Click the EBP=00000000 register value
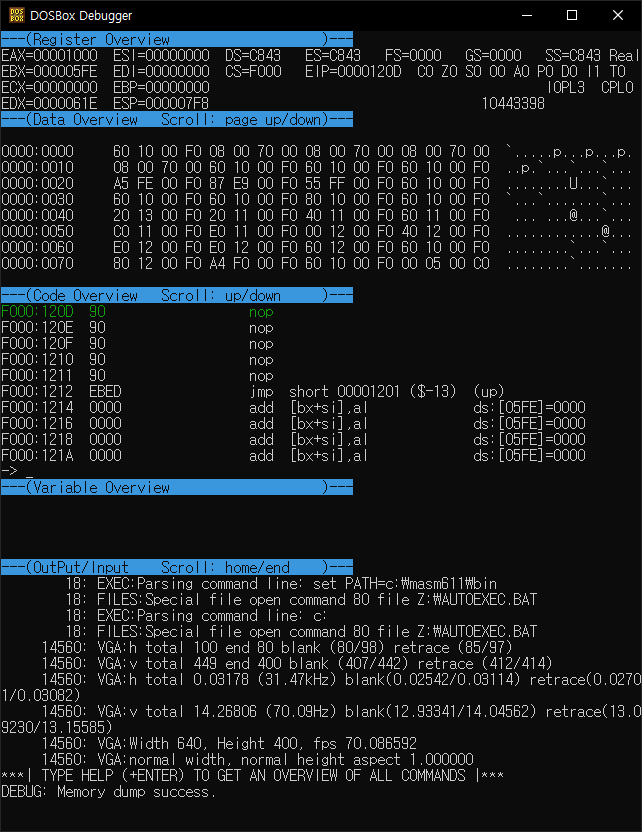This screenshot has height=832, width=642. (x=161, y=87)
